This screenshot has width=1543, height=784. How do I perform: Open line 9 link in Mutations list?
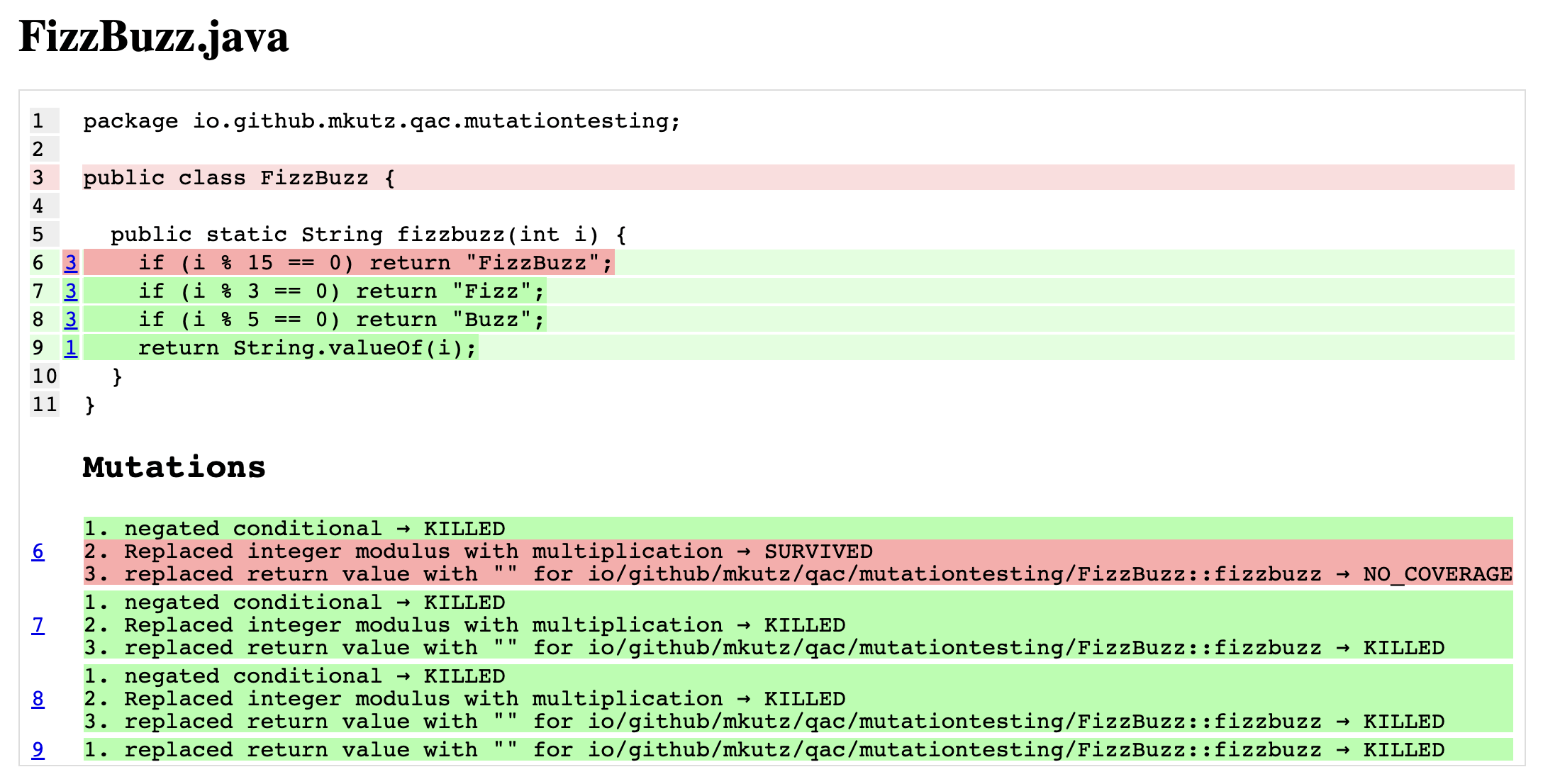[x=38, y=750]
